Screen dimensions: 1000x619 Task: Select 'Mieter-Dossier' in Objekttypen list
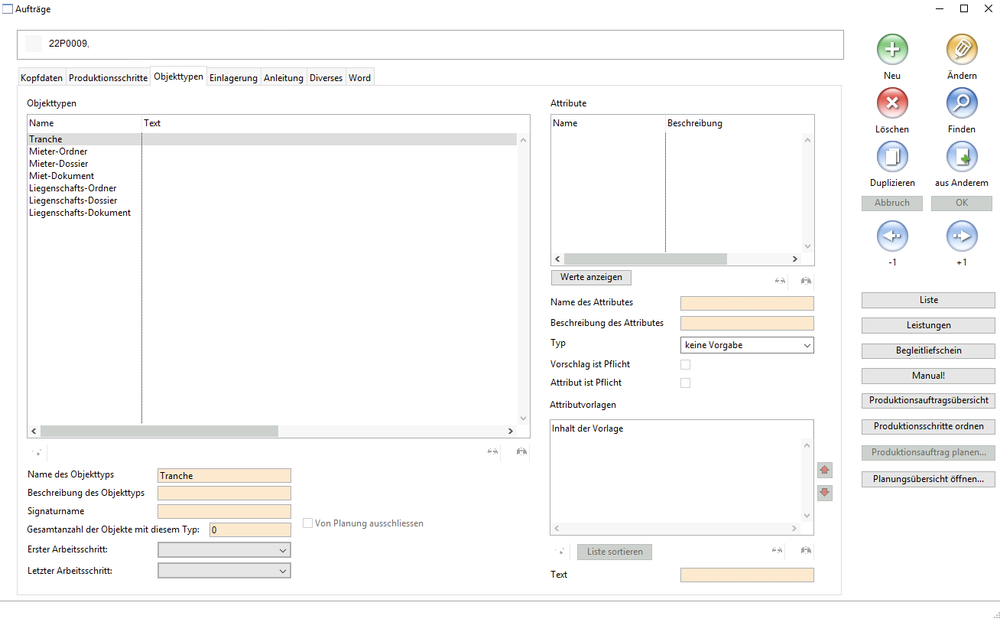tap(59, 164)
